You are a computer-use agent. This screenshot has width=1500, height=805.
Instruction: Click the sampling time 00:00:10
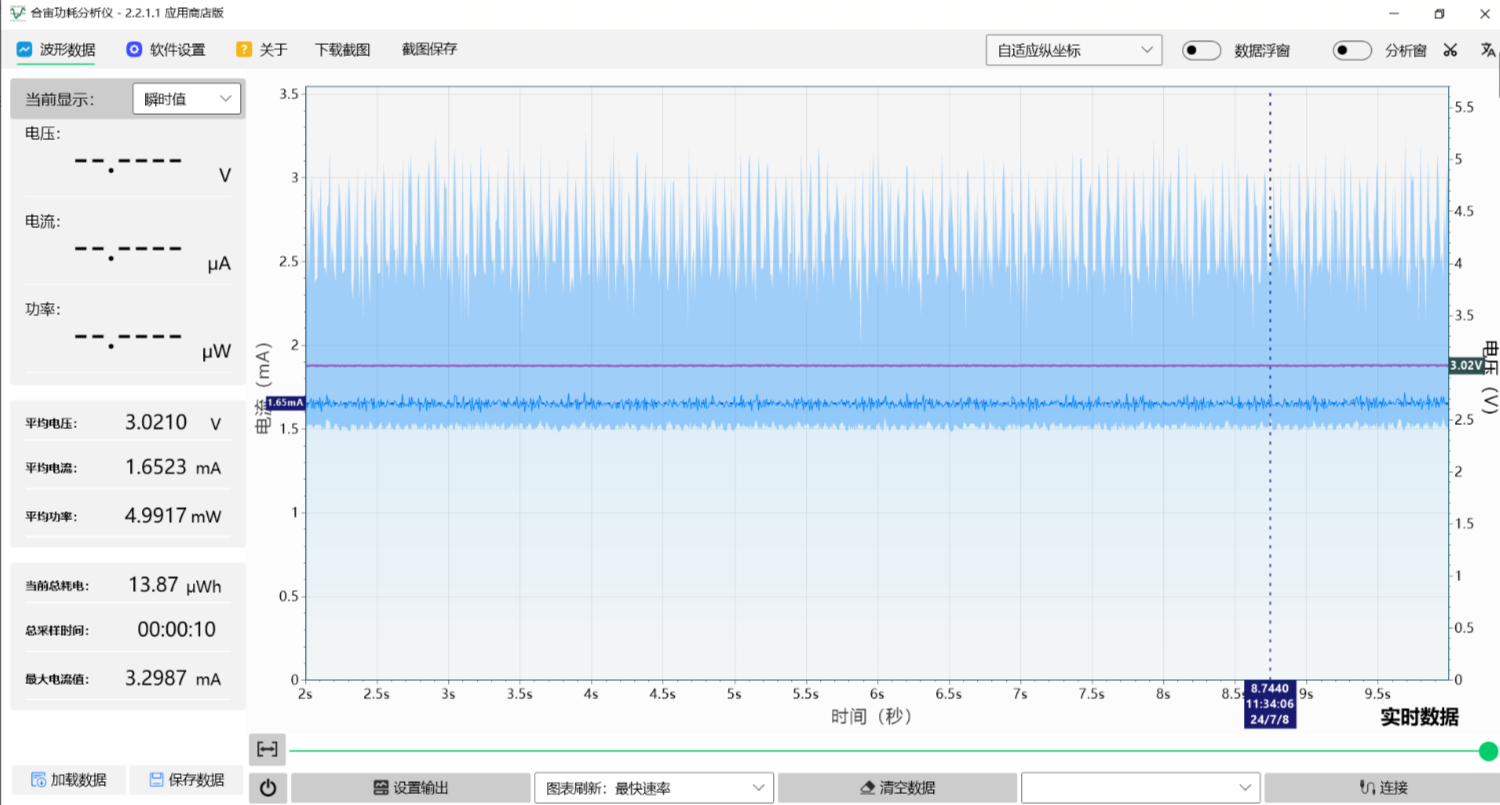pos(176,629)
